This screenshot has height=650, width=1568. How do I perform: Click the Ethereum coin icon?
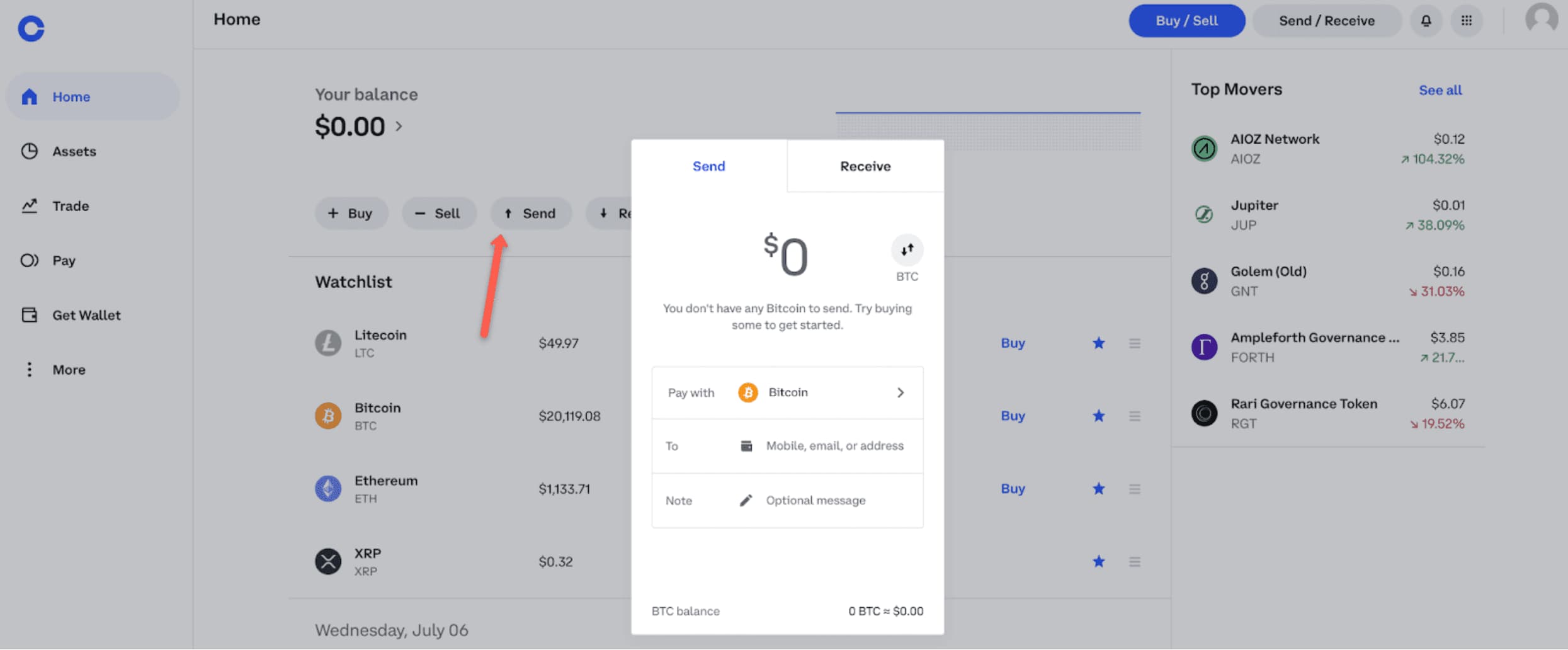[x=328, y=489]
